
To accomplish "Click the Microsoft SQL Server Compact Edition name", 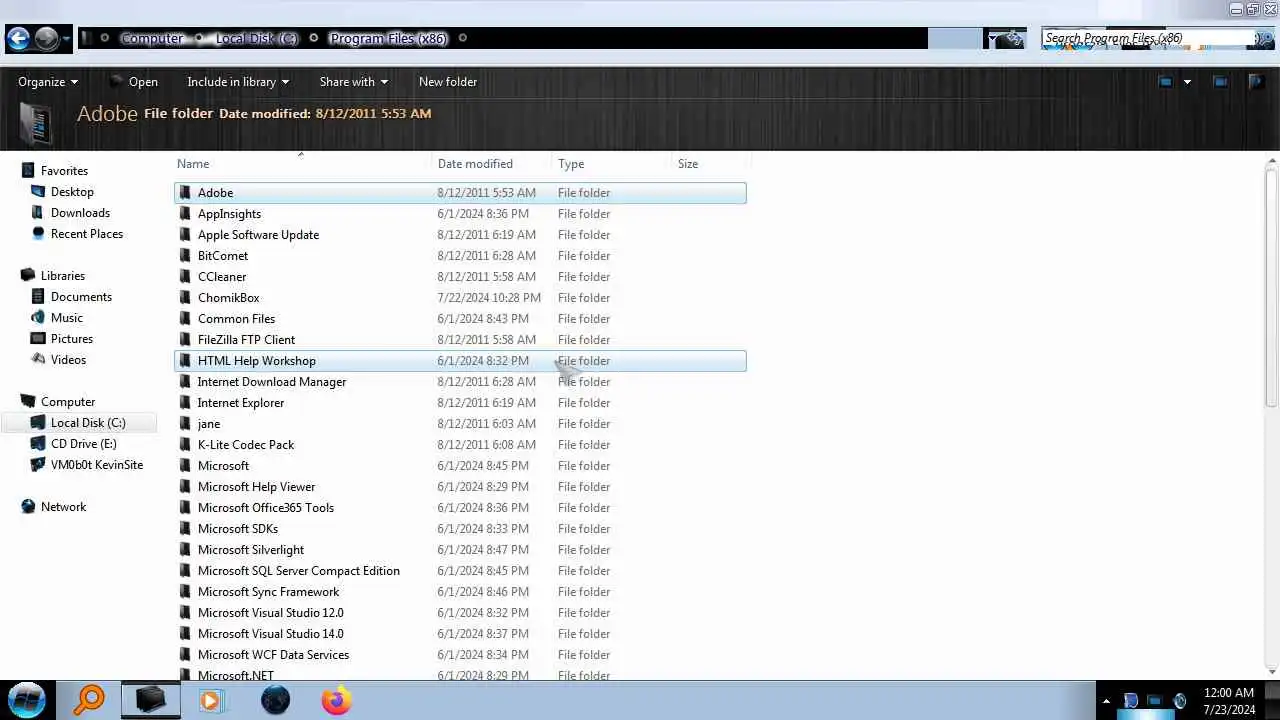I will pos(299,571).
